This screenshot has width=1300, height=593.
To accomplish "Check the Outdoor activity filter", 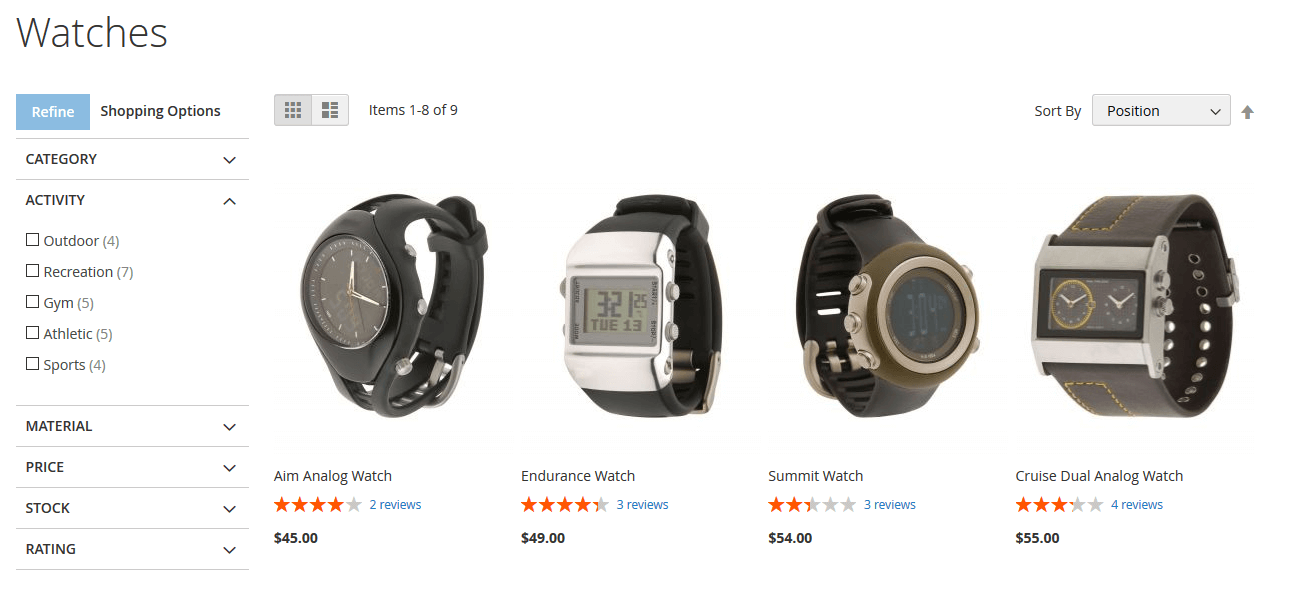I will click(x=32, y=240).
